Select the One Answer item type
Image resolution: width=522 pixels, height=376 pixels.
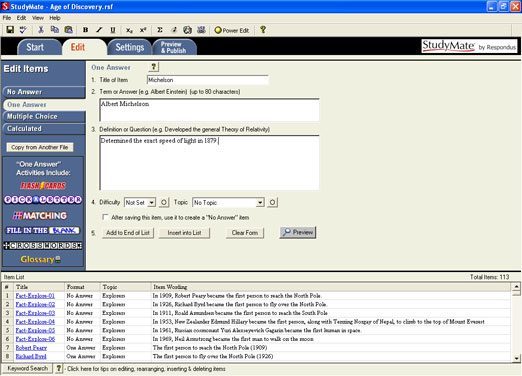44,104
